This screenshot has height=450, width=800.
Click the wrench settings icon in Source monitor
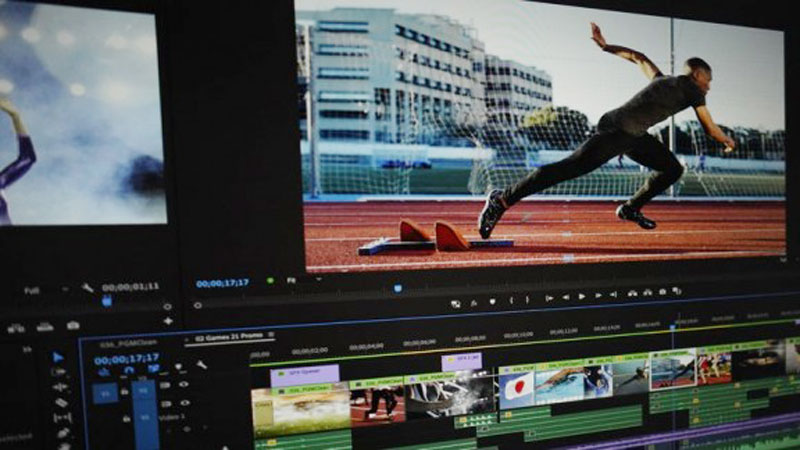click(x=89, y=286)
